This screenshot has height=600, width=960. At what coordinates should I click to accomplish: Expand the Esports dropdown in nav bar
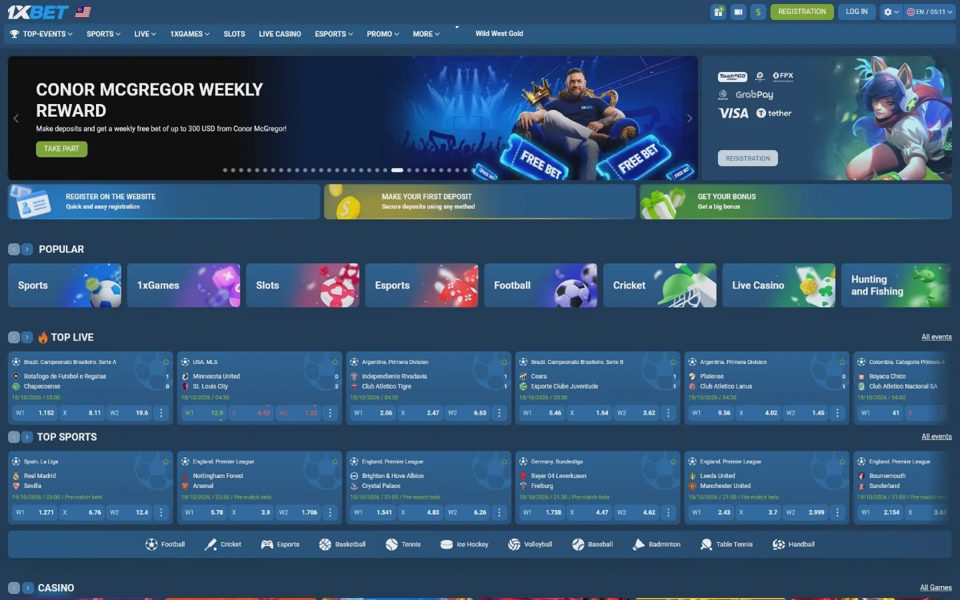tap(334, 34)
